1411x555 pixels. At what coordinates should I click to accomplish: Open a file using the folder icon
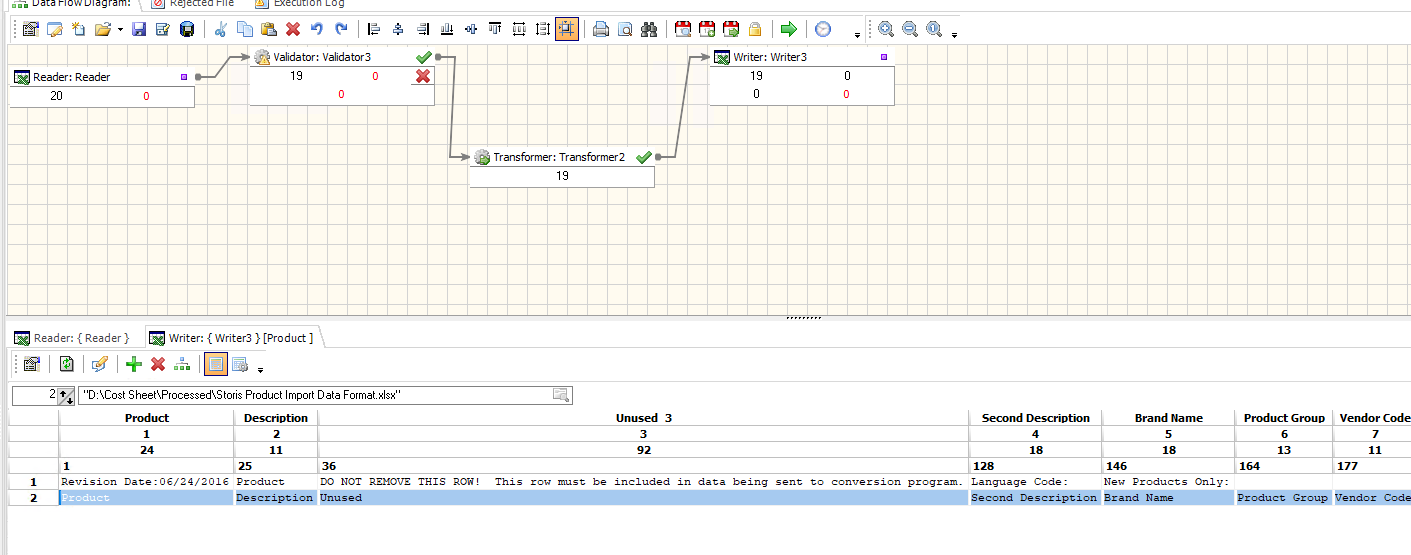click(102, 29)
